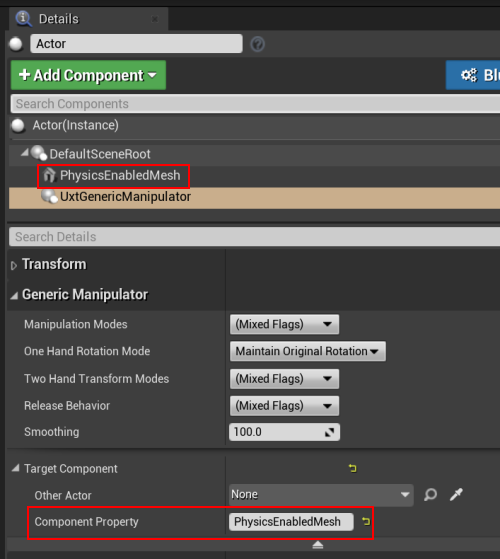Click the Add Component button
Screen dimensions: 500x559
point(88,75)
